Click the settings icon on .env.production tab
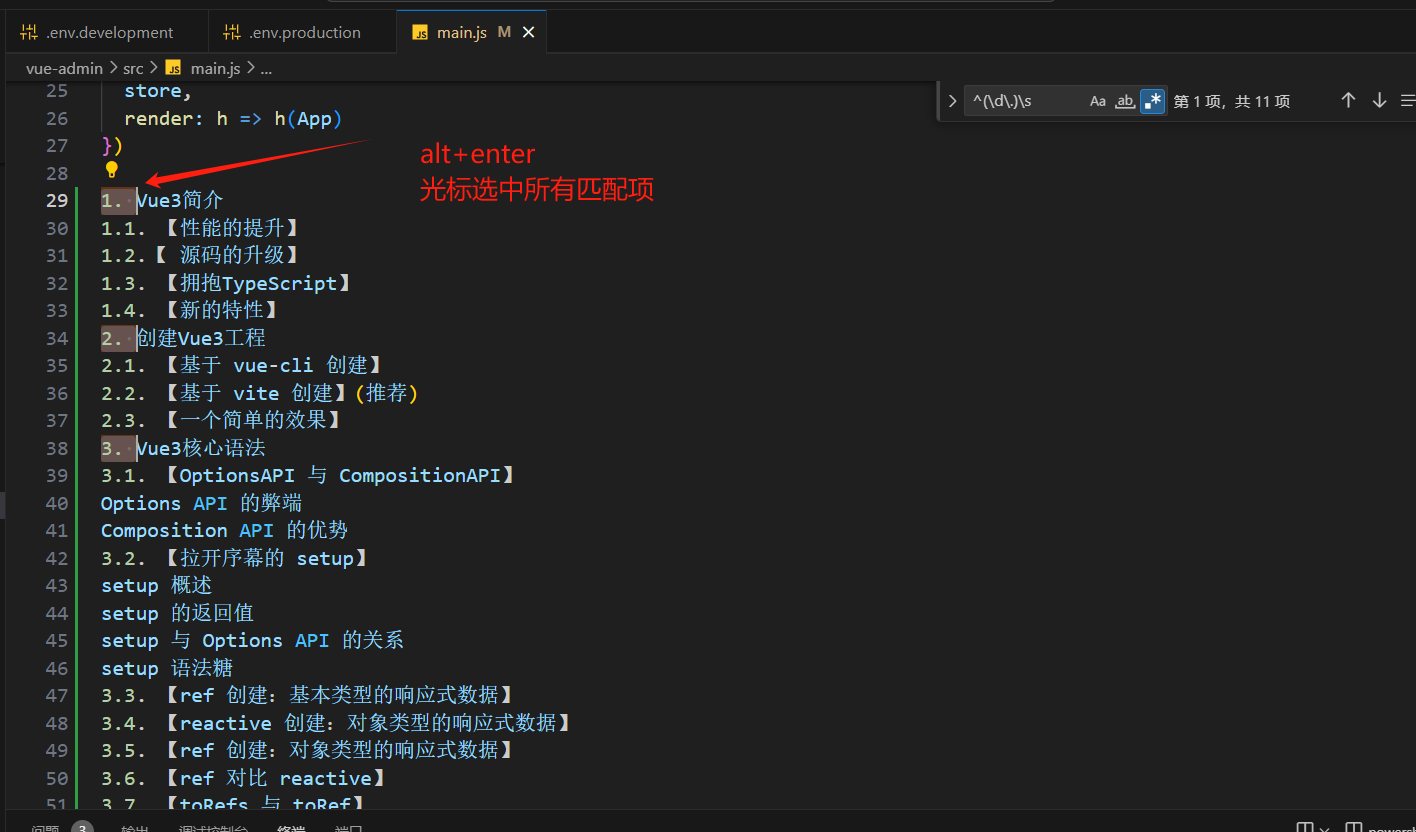The height and width of the screenshot is (832, 1416). click(x=232, y=32)
